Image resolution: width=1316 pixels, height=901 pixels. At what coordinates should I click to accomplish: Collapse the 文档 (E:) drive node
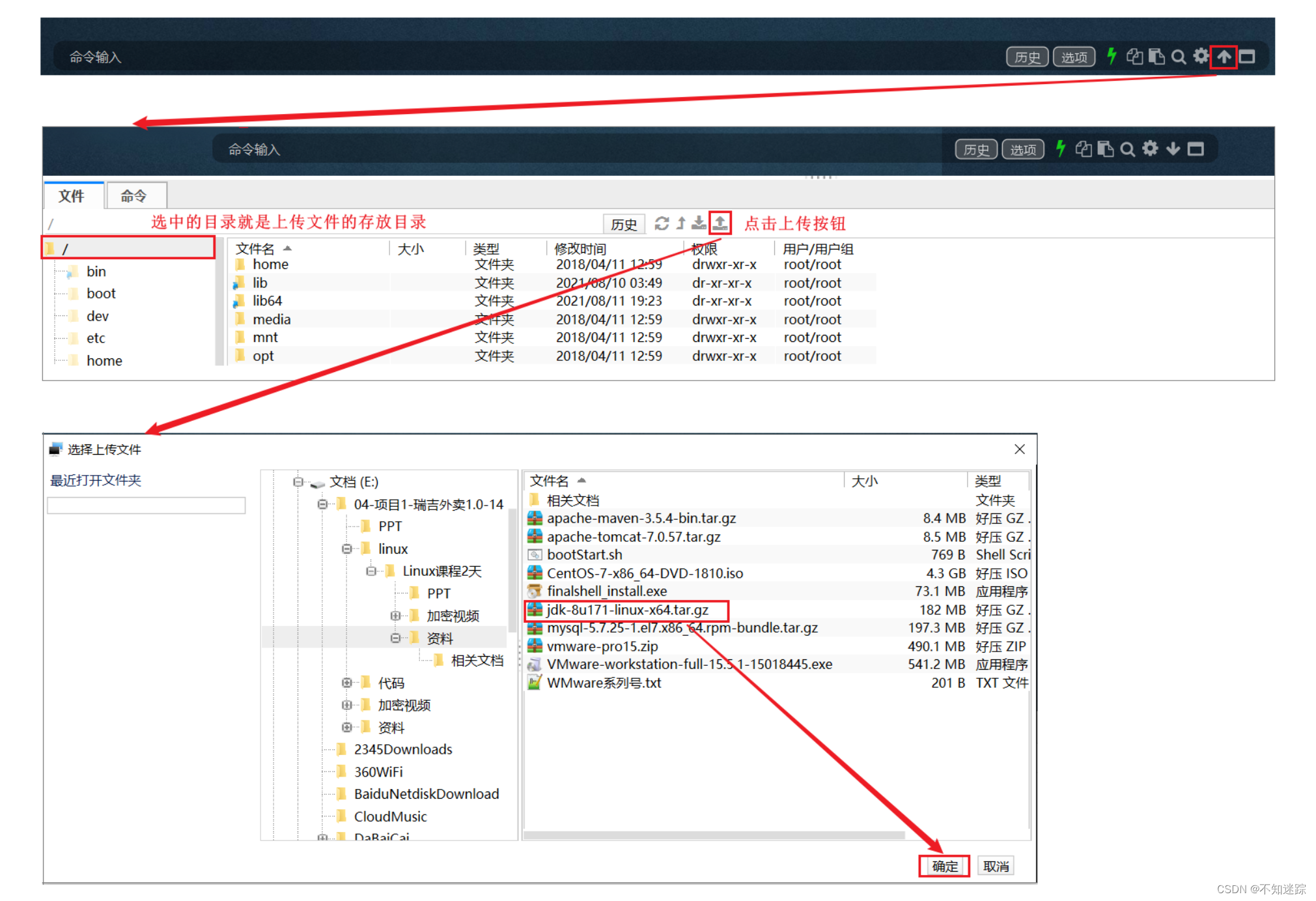point(298,482)
